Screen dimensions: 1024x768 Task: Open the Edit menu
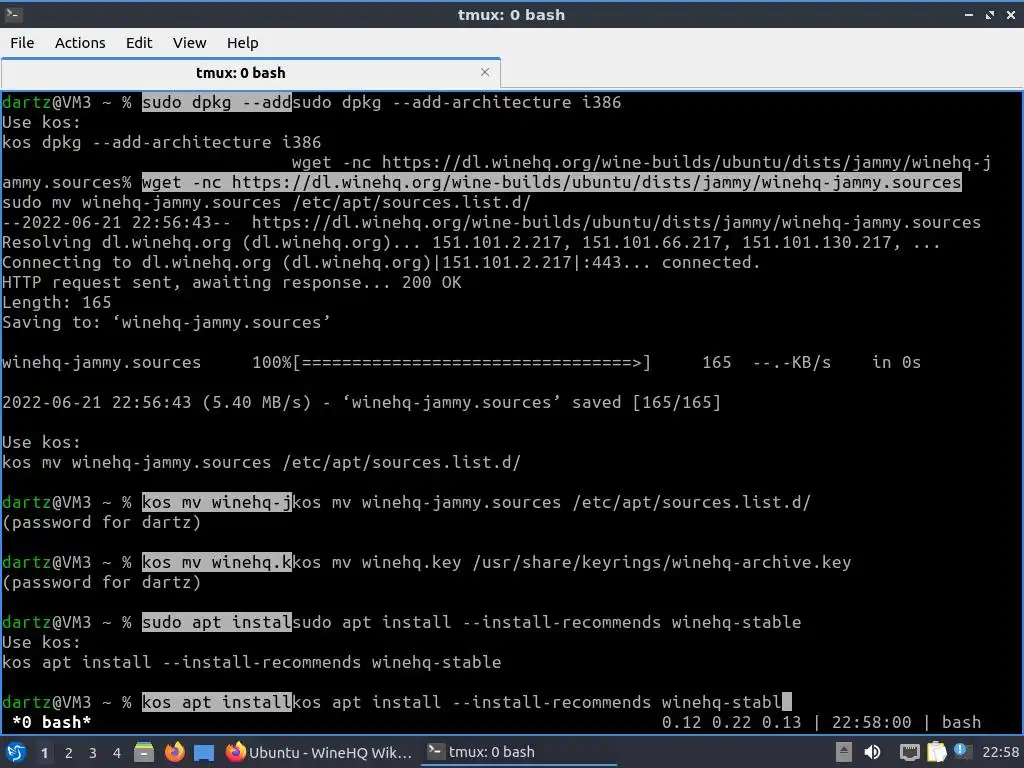pos(138,43)
